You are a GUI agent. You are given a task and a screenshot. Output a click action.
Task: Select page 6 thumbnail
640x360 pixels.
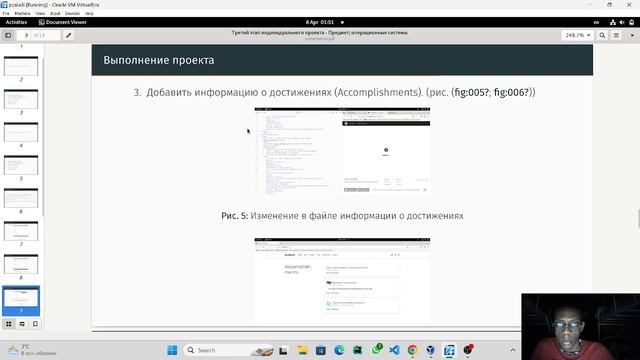(x=21, y=198)
